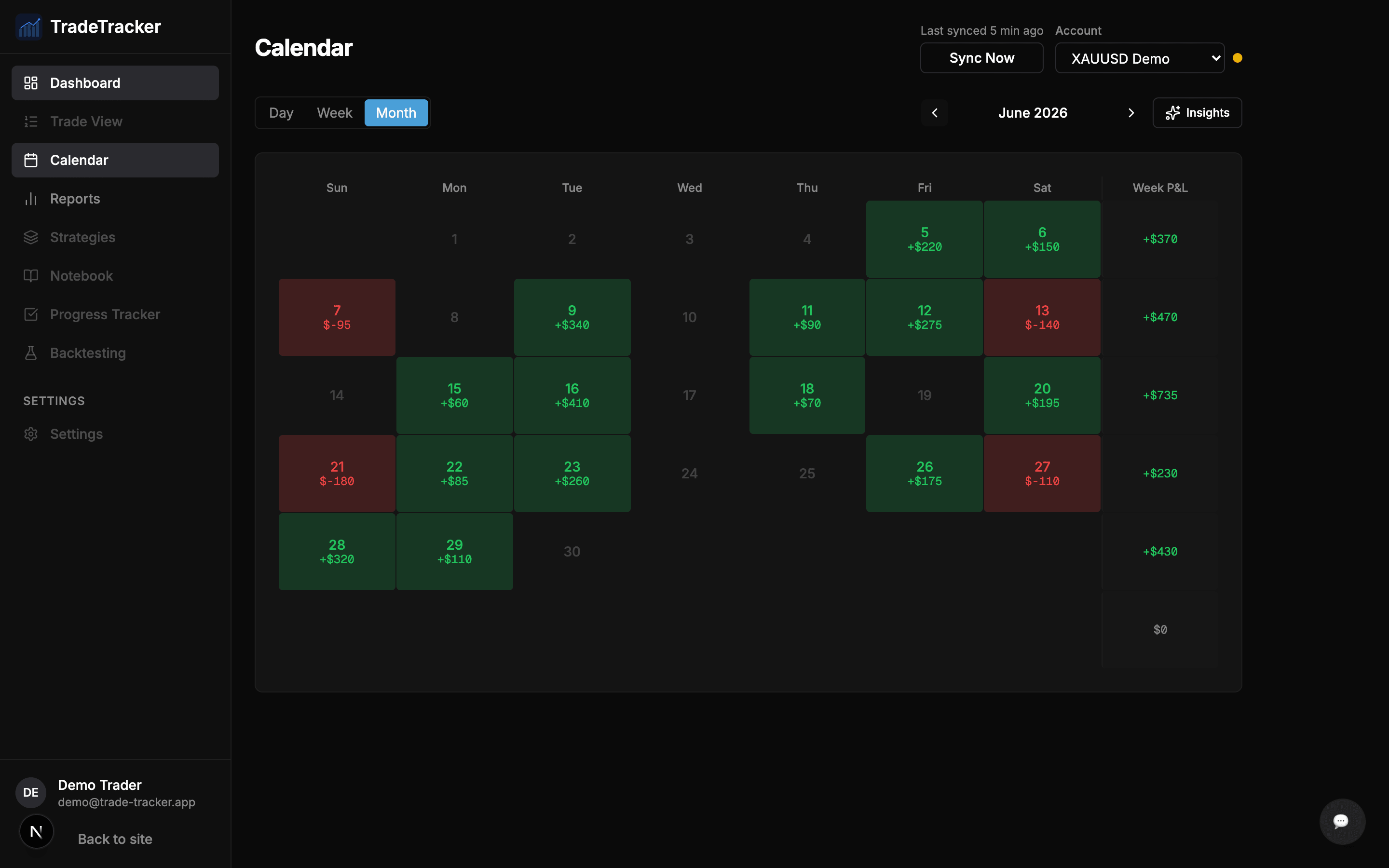This screenshot has width=1389, height=868.
Task: Open the XAUUSD Demo account dropdown
Action: (x=1139, y=58)
